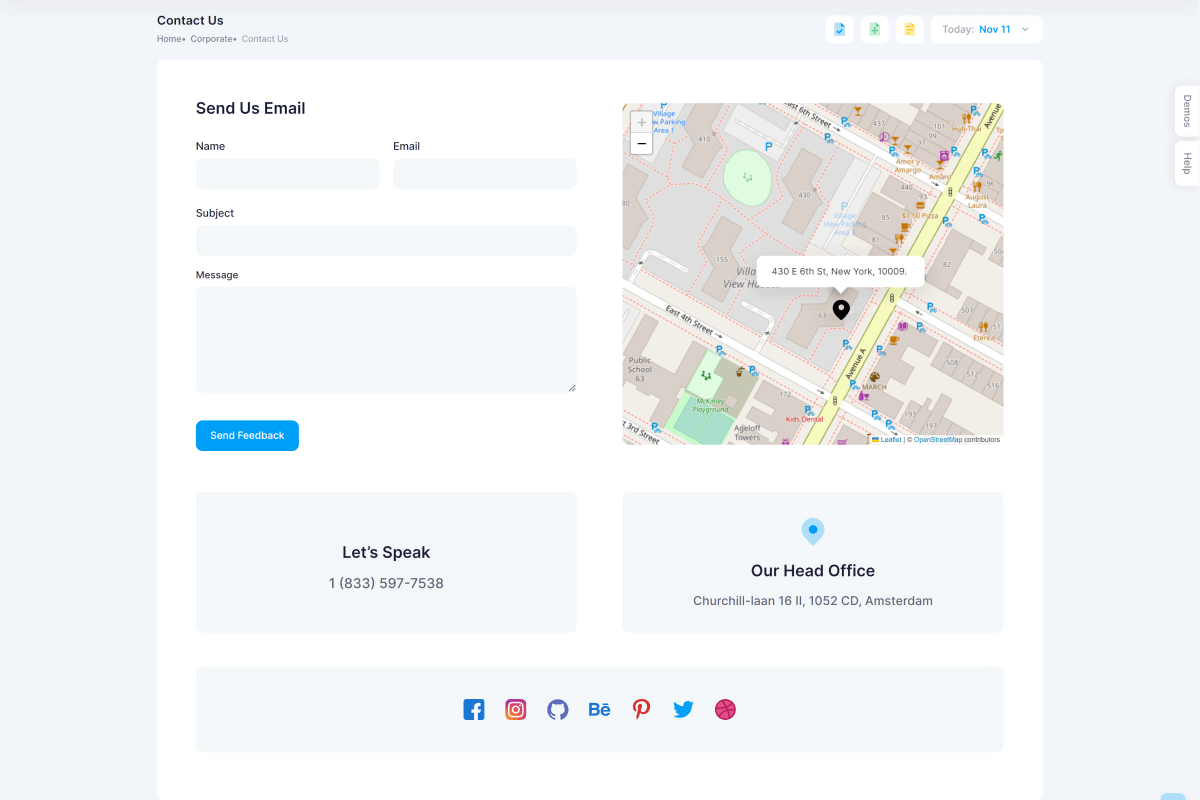Open the Twitter social link
Screen dimensions: 1200x800
pos(683,710)
